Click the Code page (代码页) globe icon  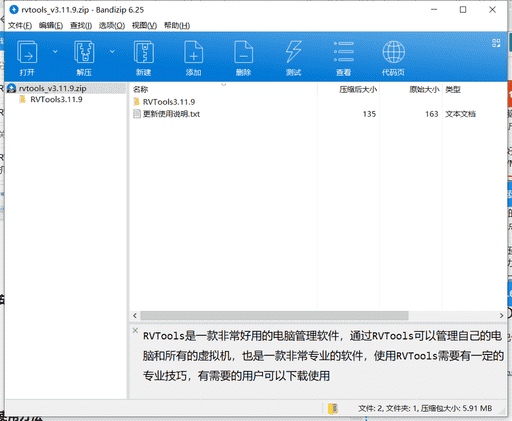pos(394,52)
